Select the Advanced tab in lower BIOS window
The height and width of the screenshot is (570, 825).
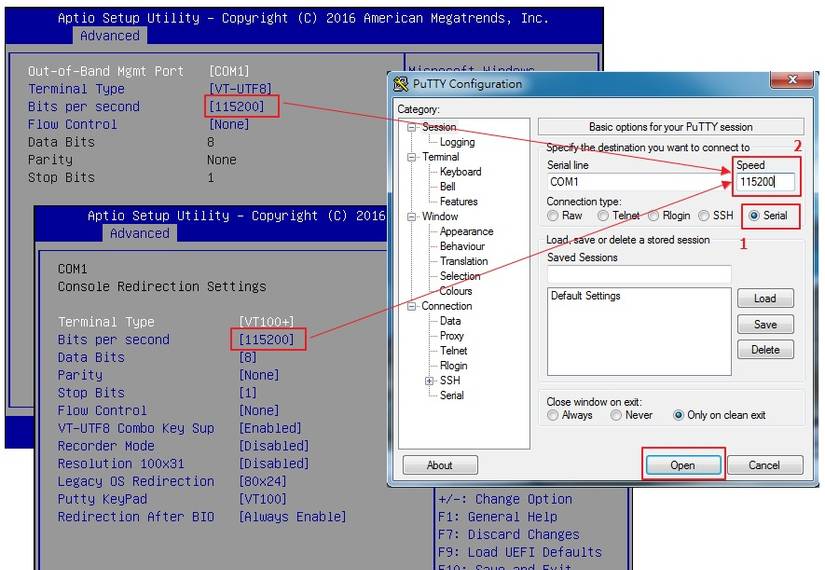click(140, 234)
